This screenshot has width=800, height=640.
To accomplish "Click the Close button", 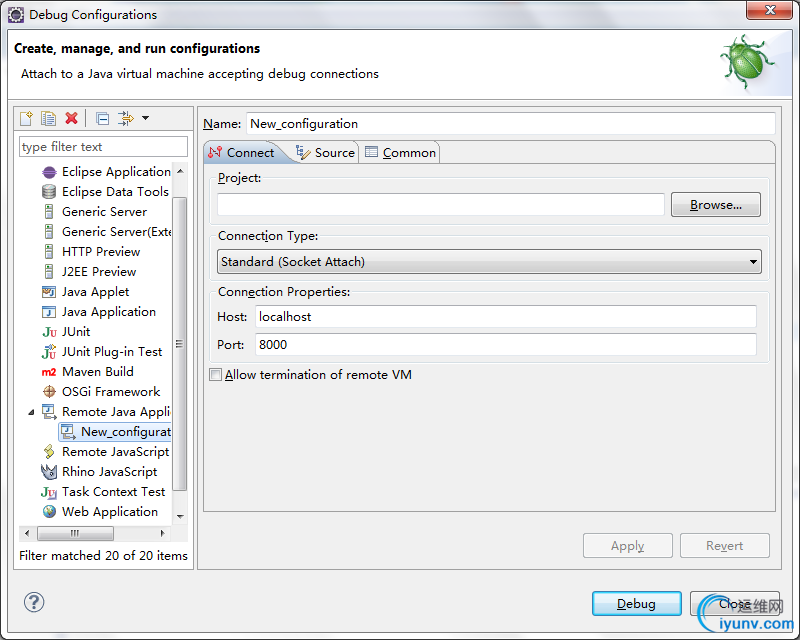I will [x=735, y=604].
